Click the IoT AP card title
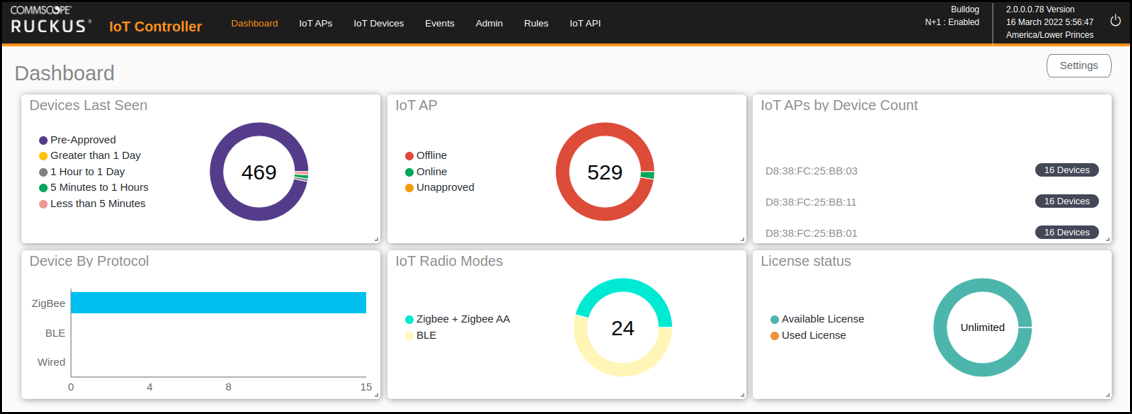Viewport: 1132px width, 414px height. 417,105
